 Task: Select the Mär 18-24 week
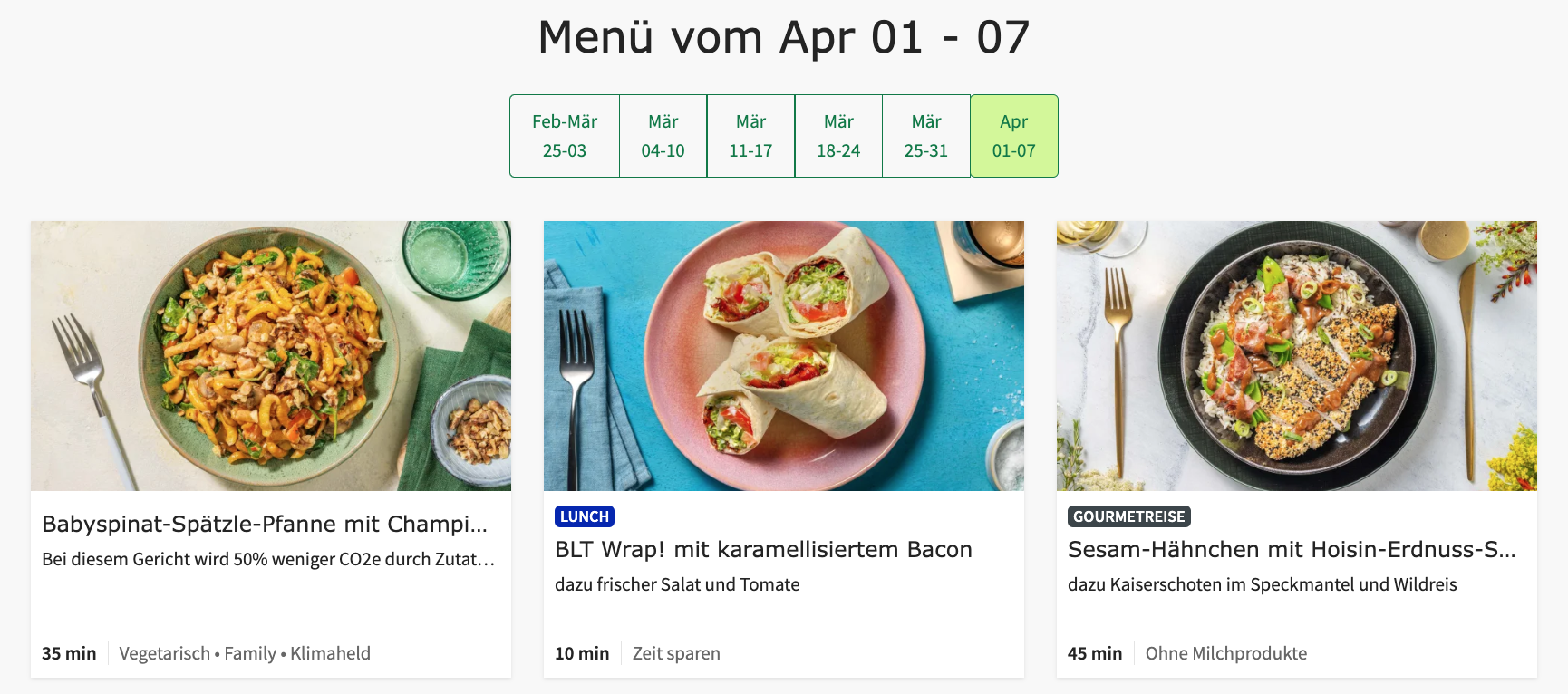(838, 135)
